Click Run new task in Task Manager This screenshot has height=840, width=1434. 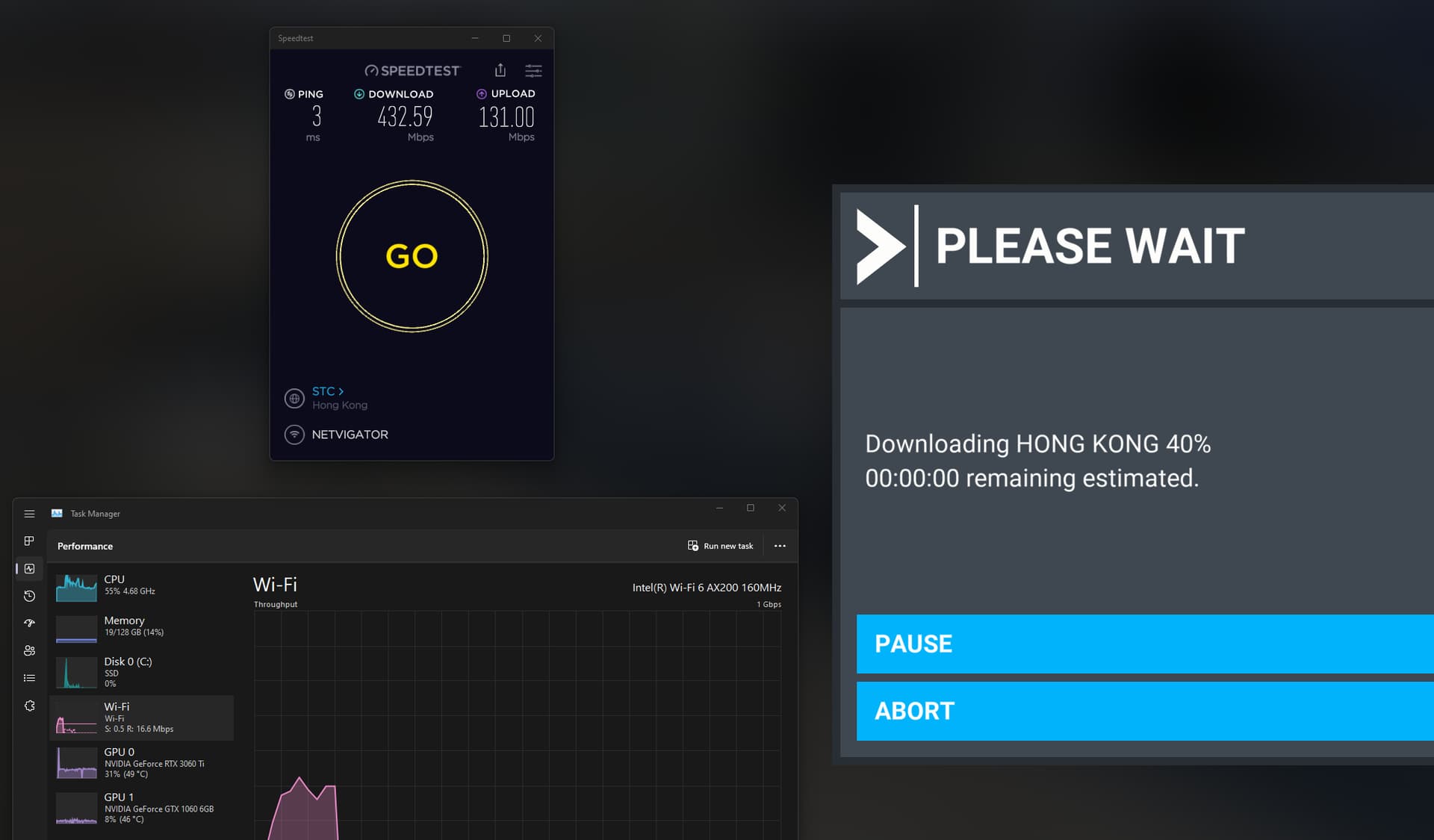click(x=720, y=546)
